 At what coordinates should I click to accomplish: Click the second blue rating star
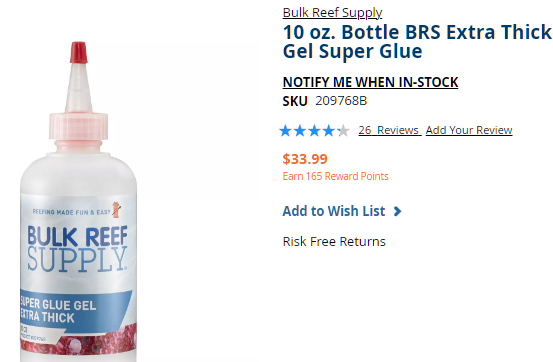coord(299,131)
